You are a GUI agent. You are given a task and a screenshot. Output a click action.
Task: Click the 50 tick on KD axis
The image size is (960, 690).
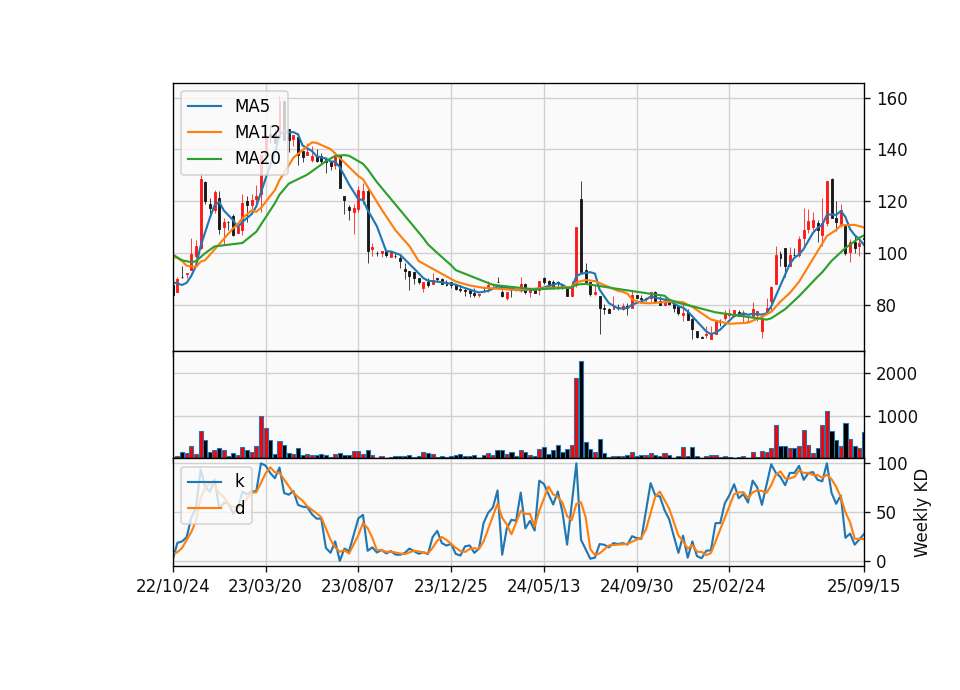click(x=887, y=512)
